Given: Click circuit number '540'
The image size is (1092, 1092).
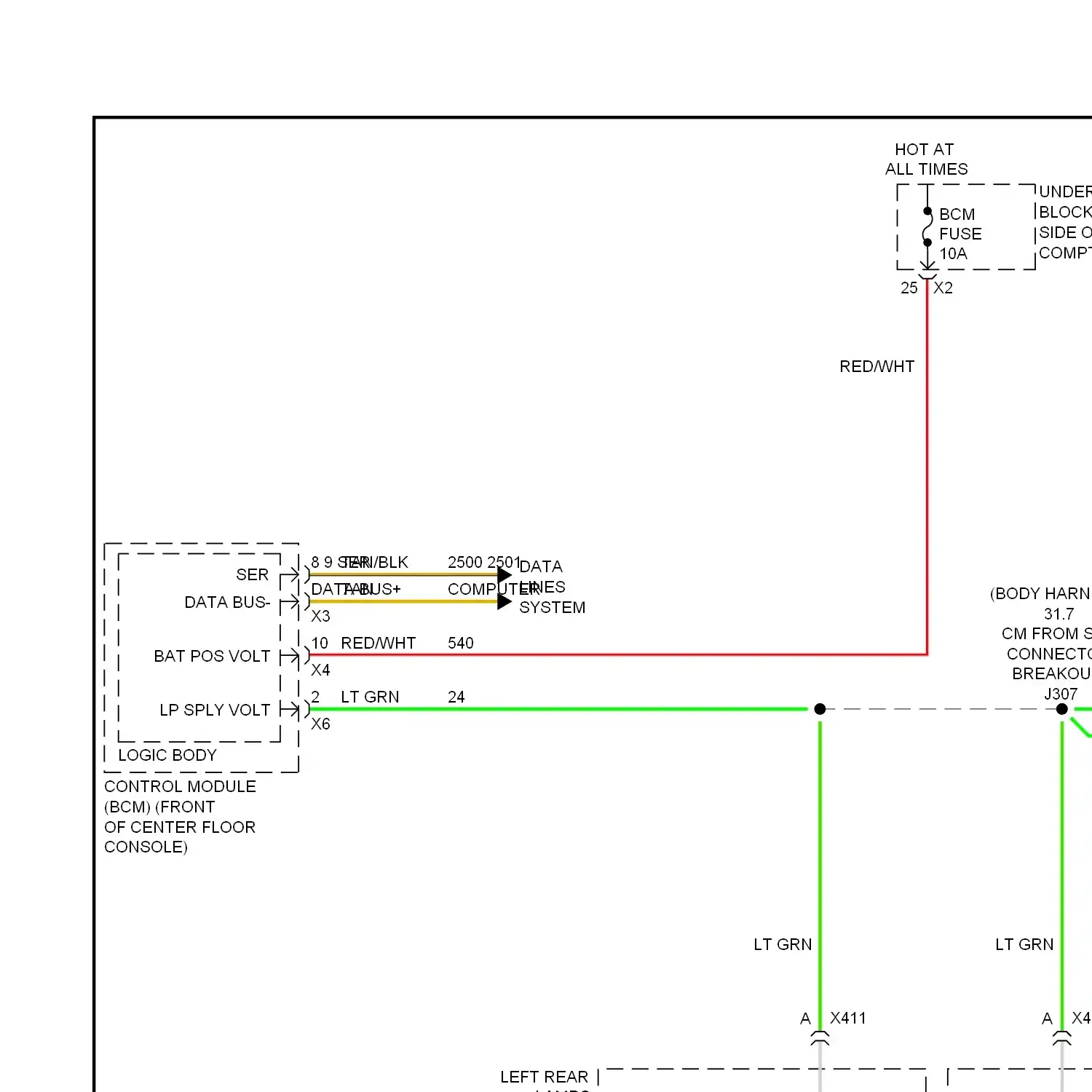Looking at the screenshot, I should [x=460, y=643].
